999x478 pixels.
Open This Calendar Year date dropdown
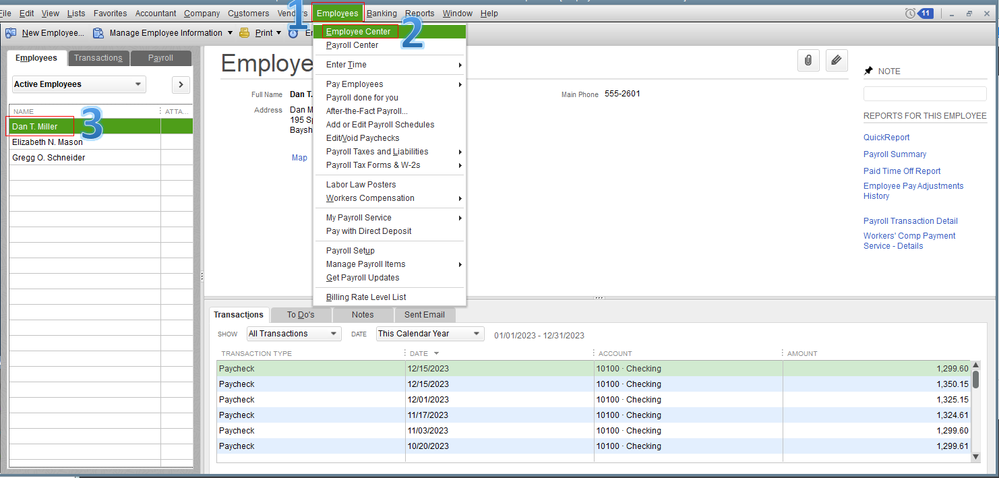[430, 333]
